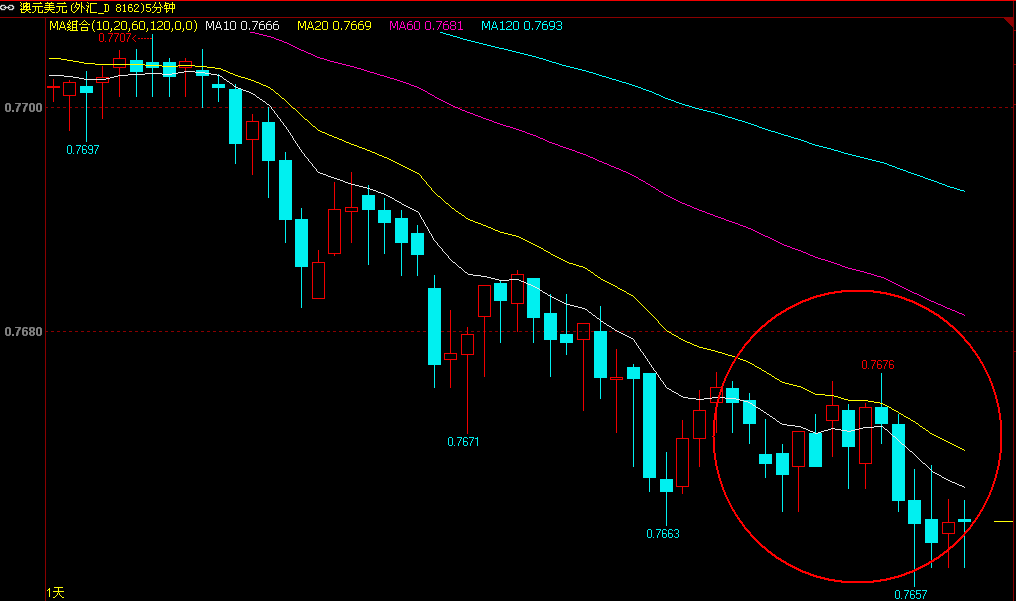
Task: Click the 0.7663 low price label
Action: pyautogui.click(x=663, y=534)
